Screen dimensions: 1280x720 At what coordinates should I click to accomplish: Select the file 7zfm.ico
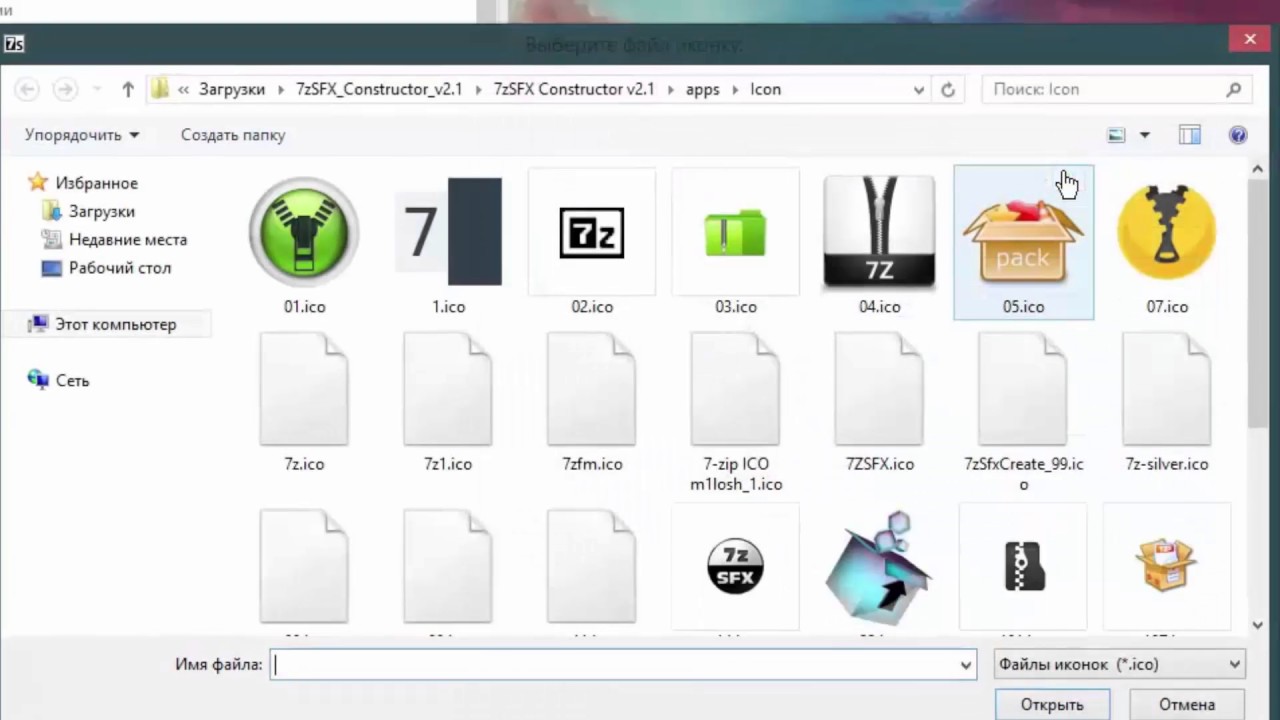pyautogui.click(x=592, y=402)
